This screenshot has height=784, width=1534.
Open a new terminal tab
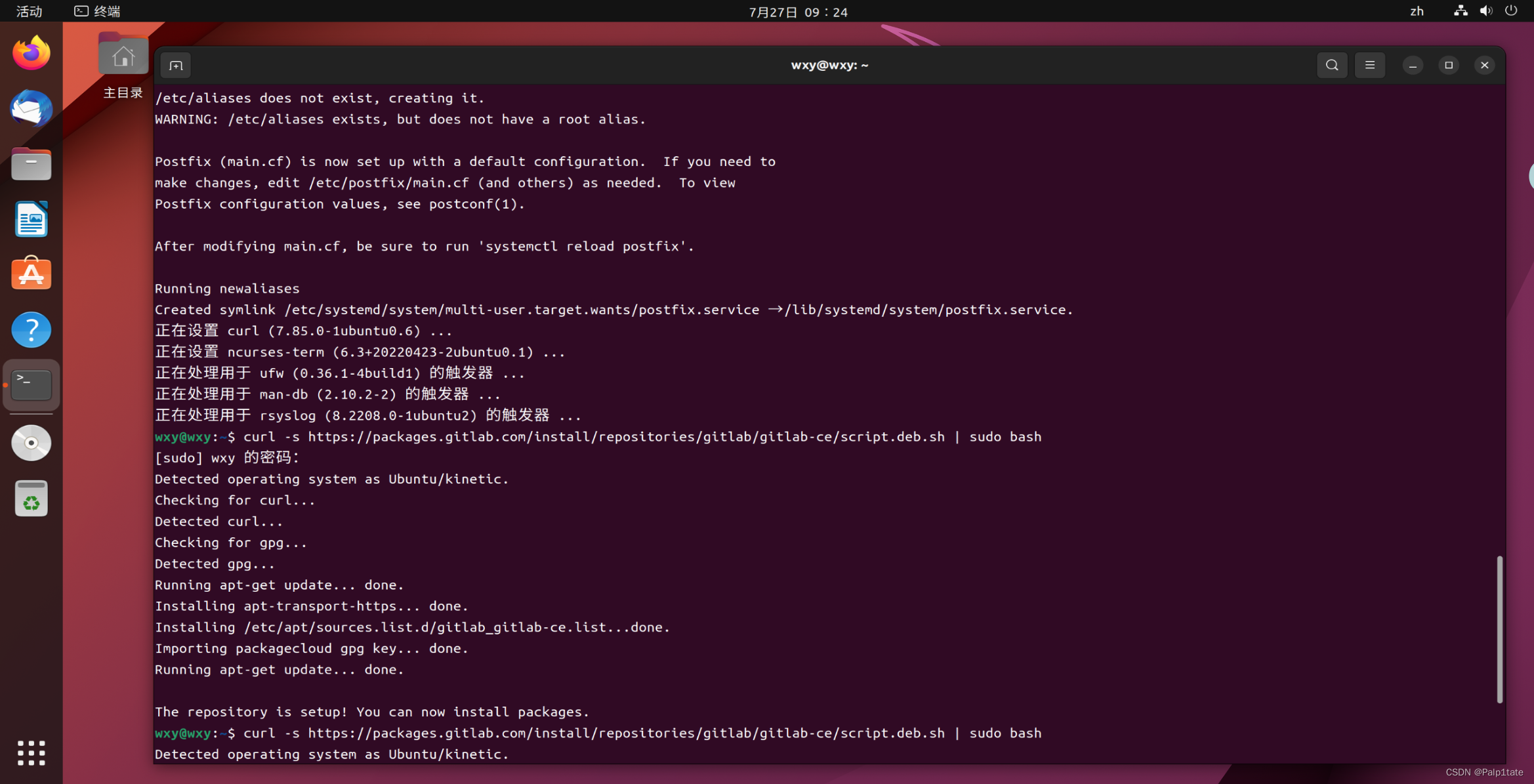175,65
